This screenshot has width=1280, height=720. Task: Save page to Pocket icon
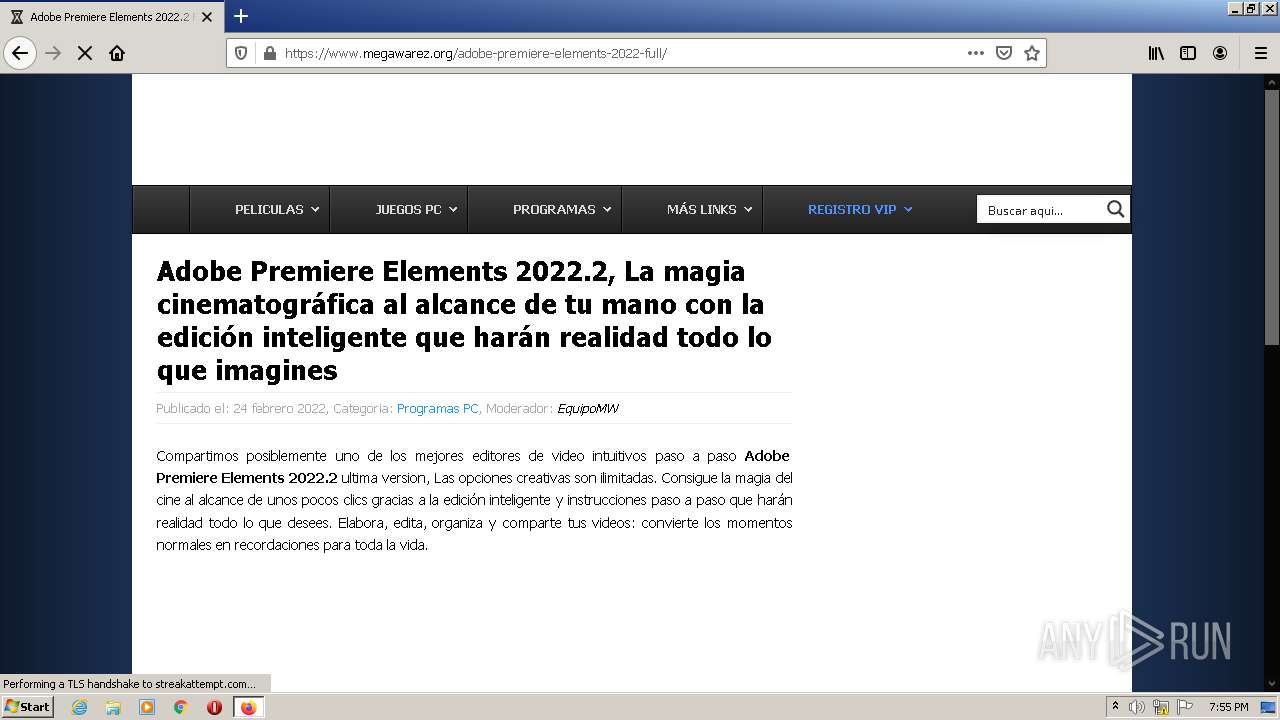click(1004, 53)
